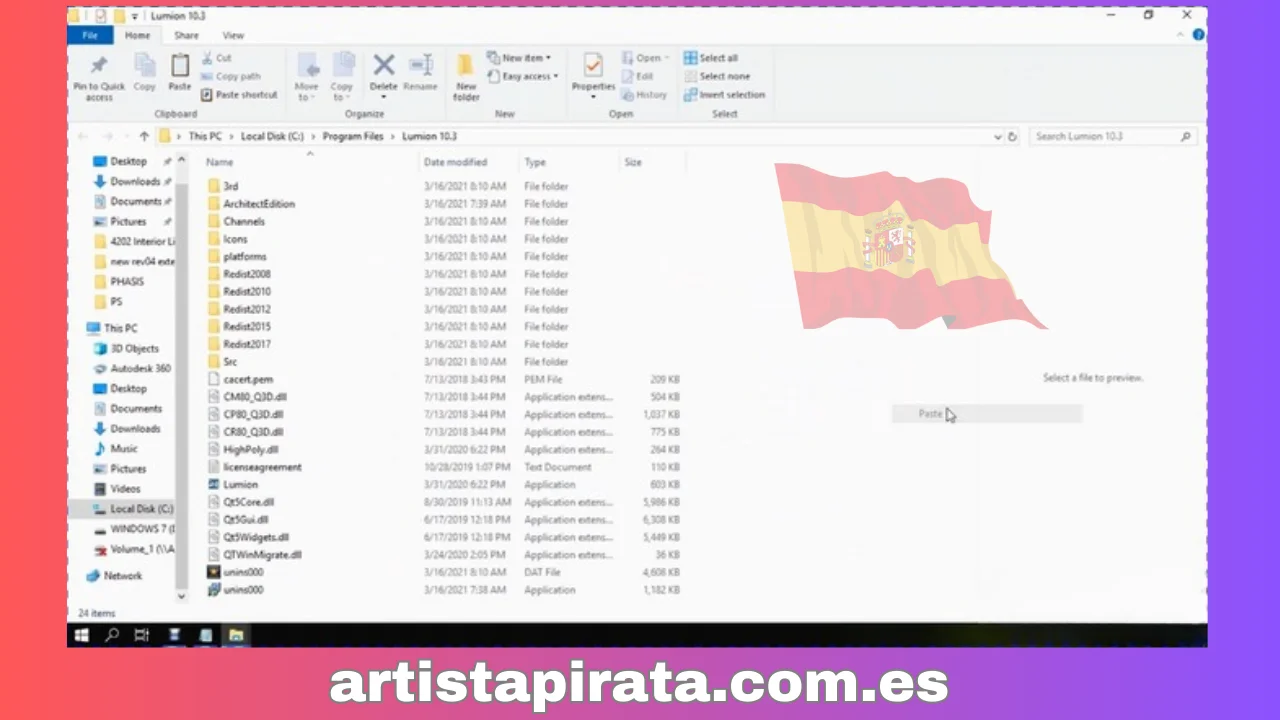Screen dimensions: 1280x720
Task: Click the Refresh button by address bar
Action: pos(1013,136)
